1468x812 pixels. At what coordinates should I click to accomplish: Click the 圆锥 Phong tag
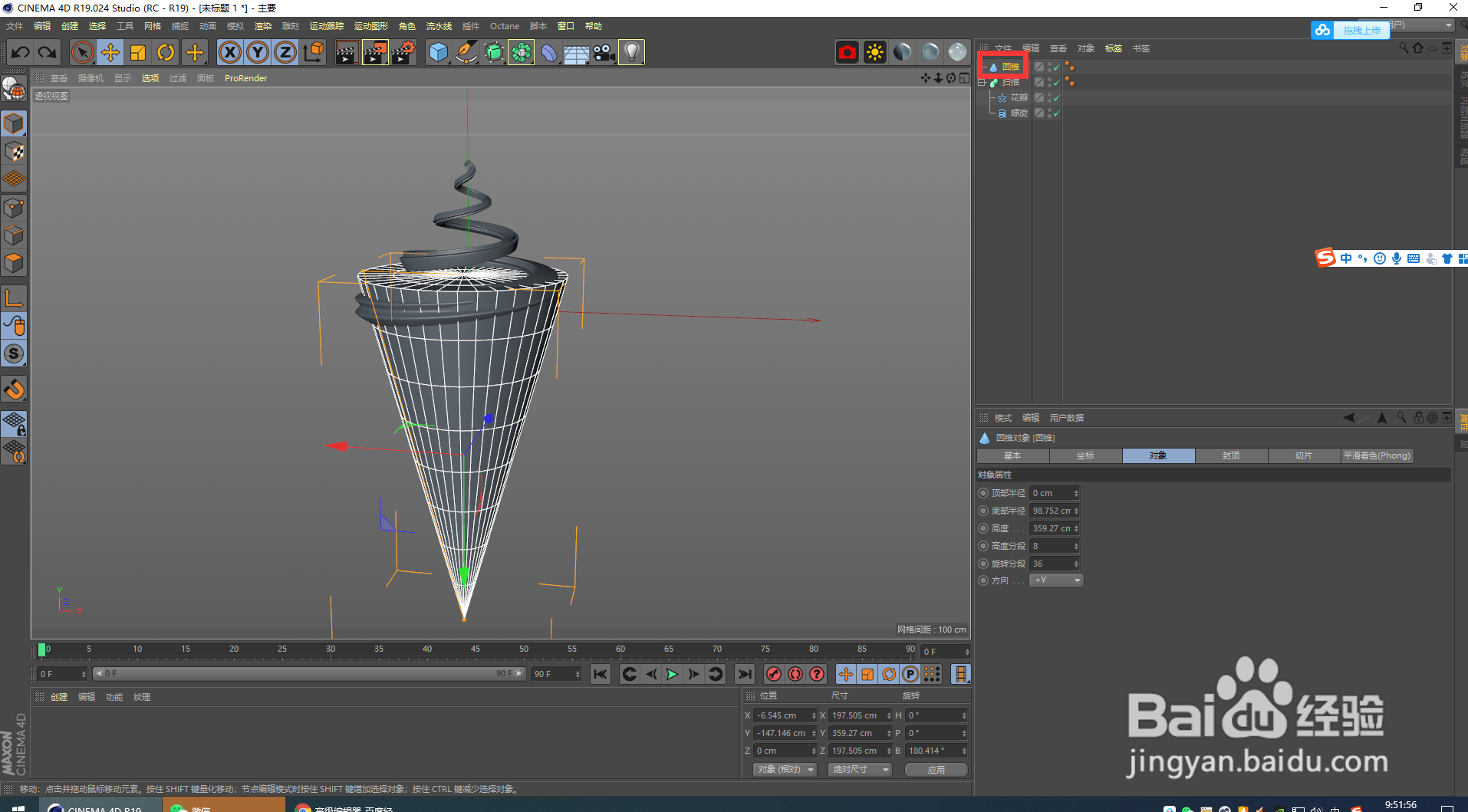[x=1070, y=67]
